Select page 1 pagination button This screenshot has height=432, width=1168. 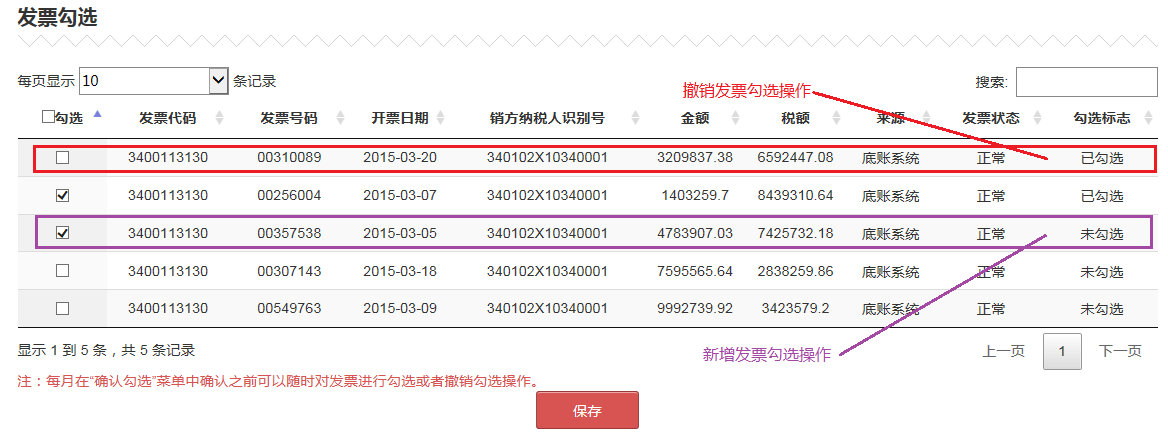pos(1062,352)
